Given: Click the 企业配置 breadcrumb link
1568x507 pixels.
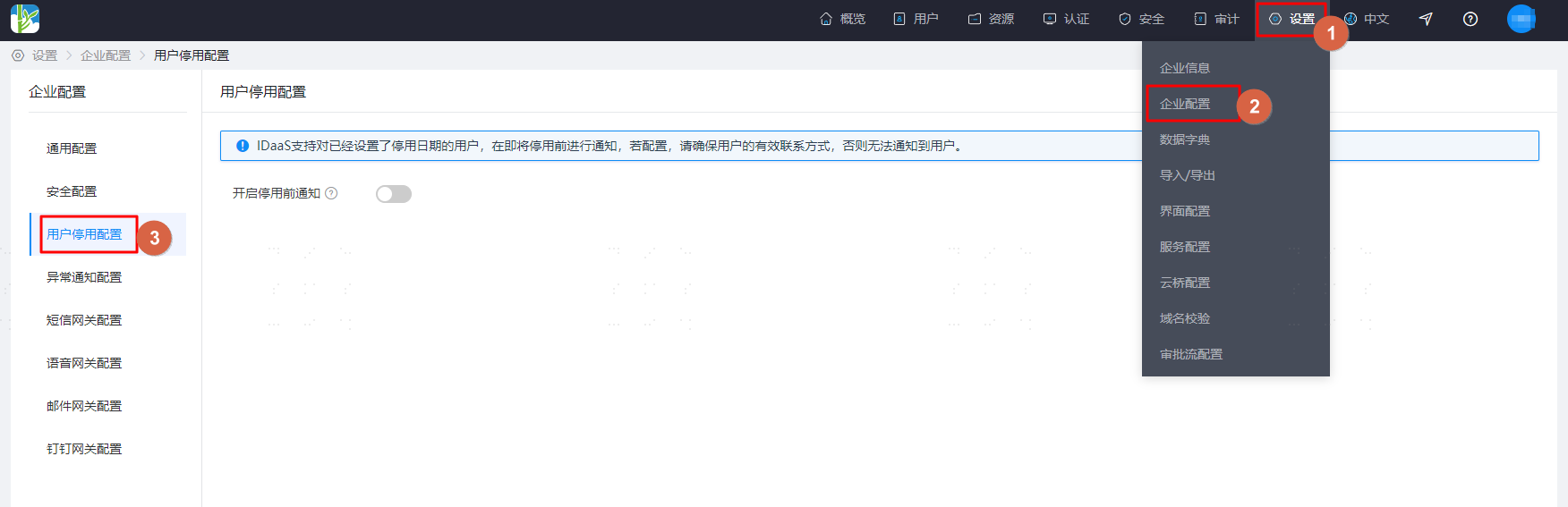Looking at the screenshot, I should 106,55.
